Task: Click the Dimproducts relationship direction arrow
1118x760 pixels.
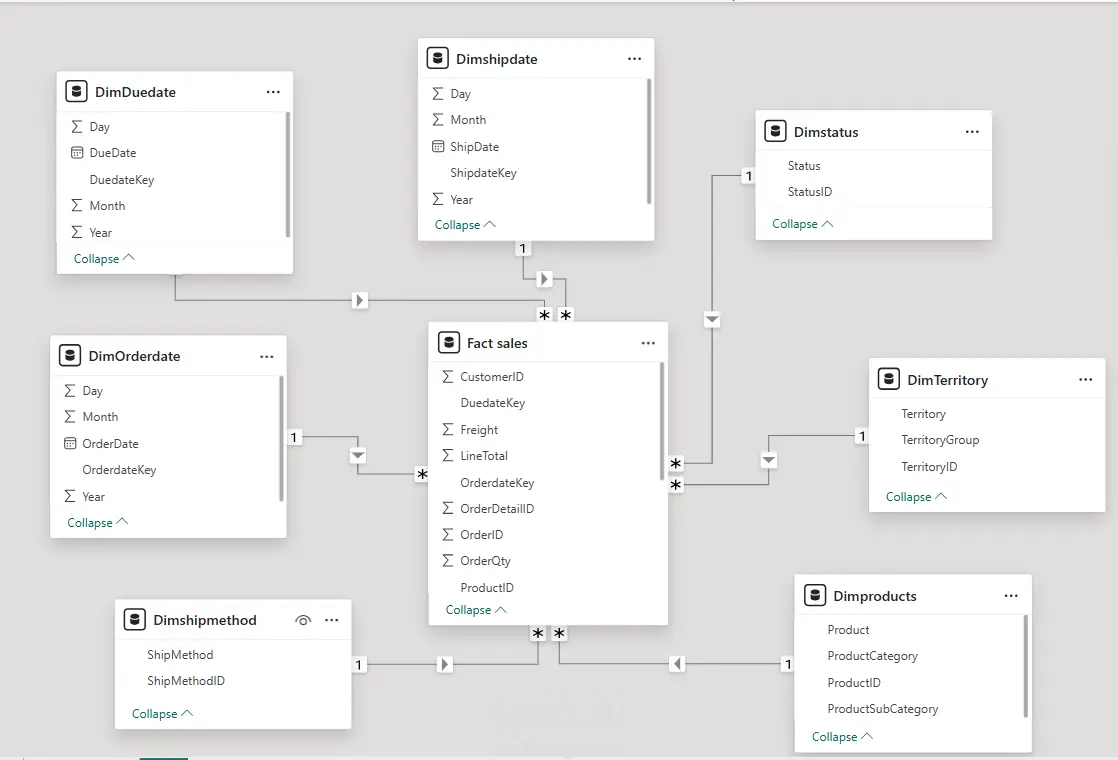Action: tap(676, 664)
